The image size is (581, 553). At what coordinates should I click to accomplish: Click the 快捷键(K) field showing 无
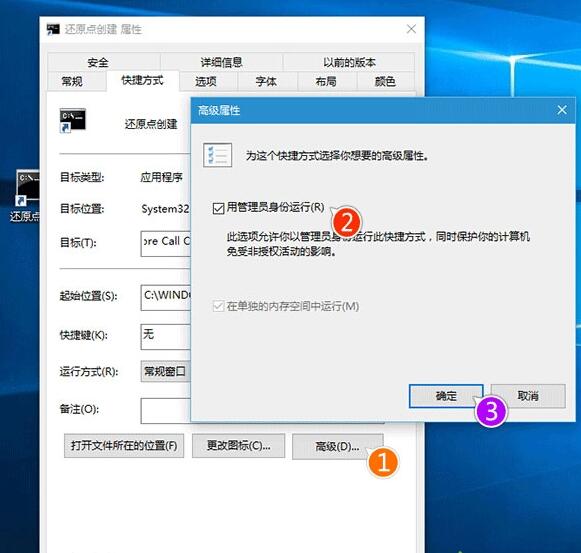pos(166,337)
